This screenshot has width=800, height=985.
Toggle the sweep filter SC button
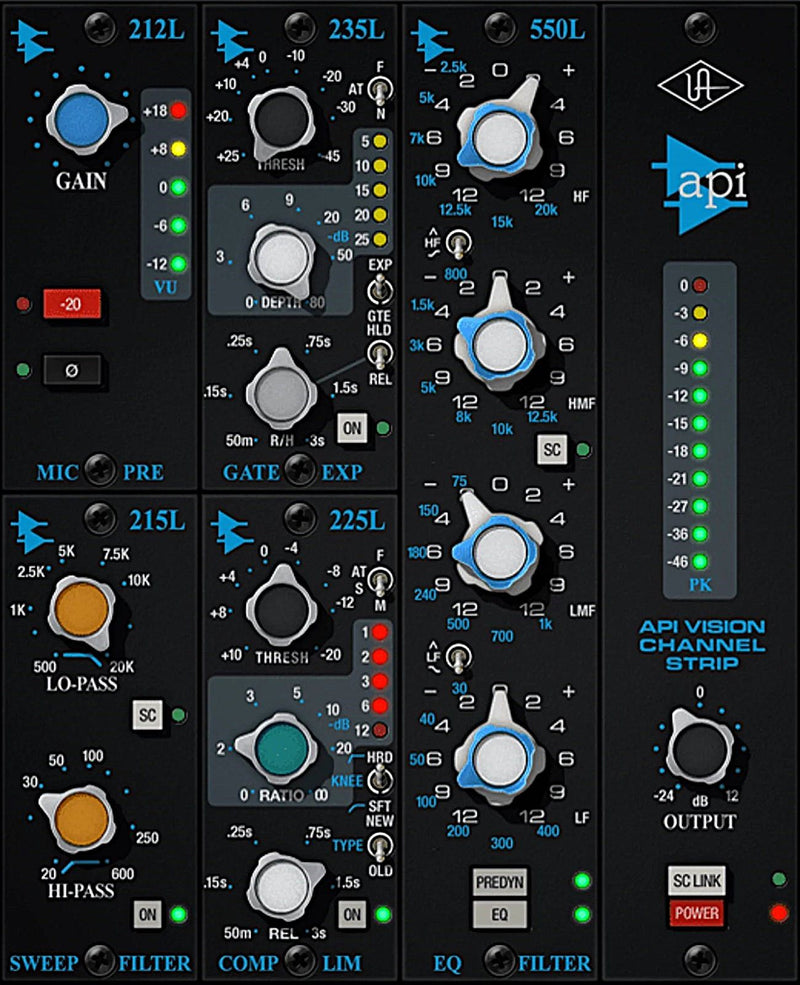point(148,715)
